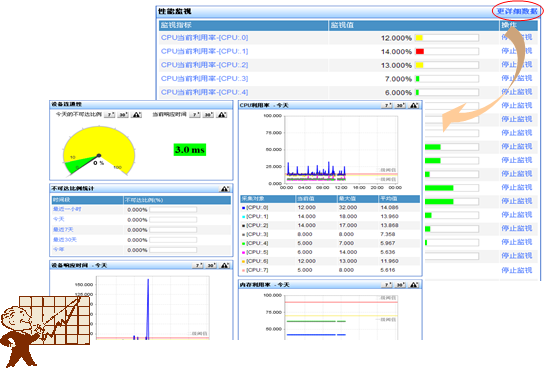The width and height of the screenshot is (545, 369).
Task: Open the 更详细数据 link
Action: [517, 11]
